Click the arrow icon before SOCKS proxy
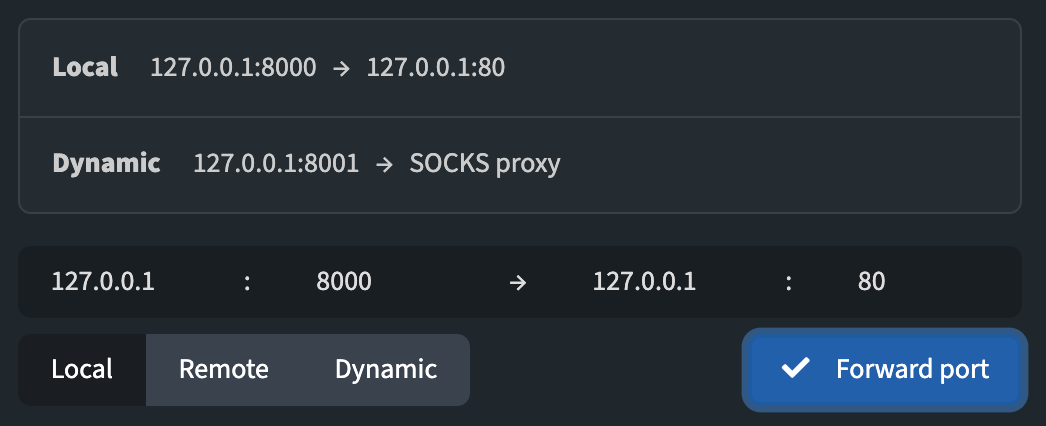This screenshot has width=1046, height=426. (384, 164)
